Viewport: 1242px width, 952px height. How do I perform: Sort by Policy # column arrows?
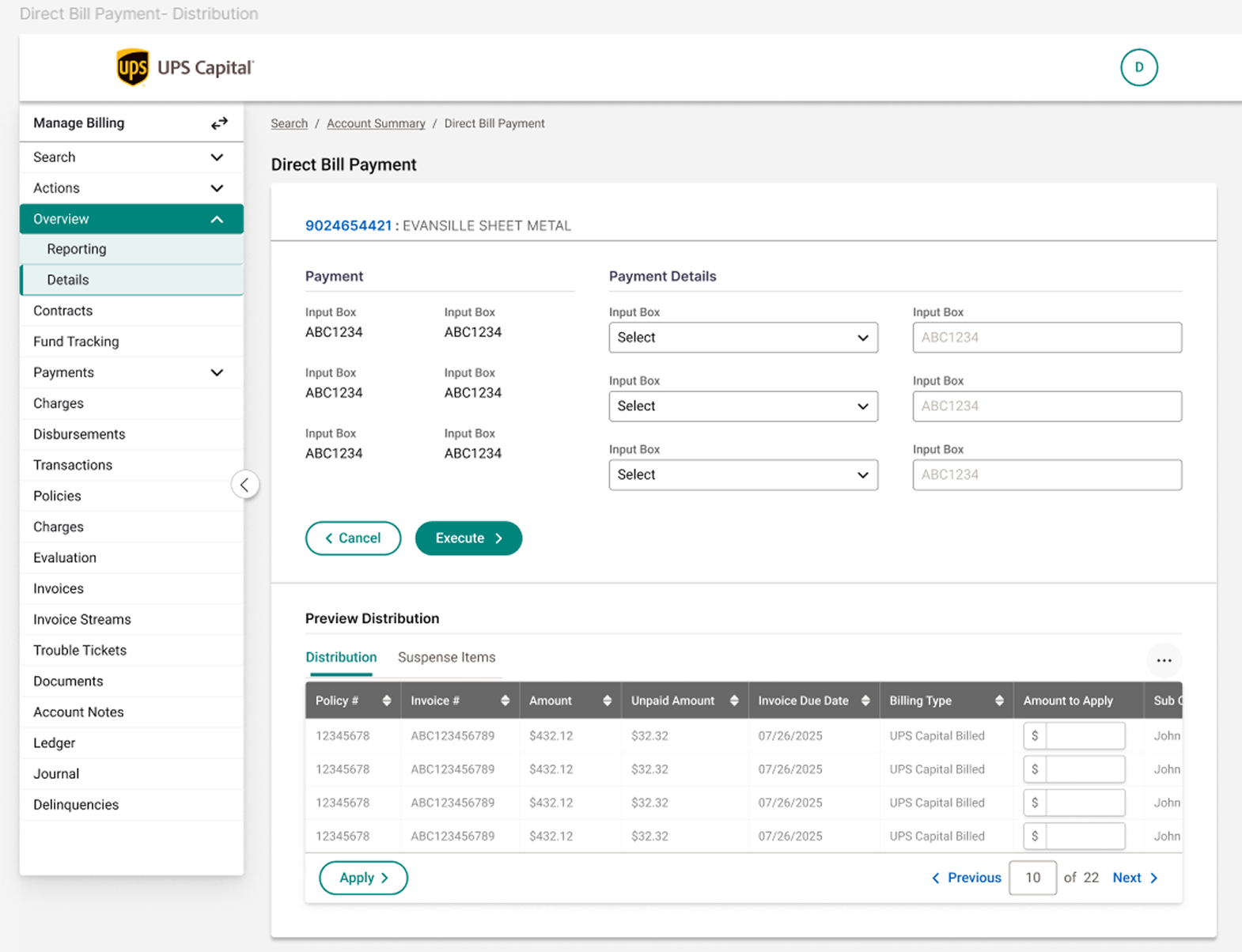pyautogui.click(x=387, y=701)
